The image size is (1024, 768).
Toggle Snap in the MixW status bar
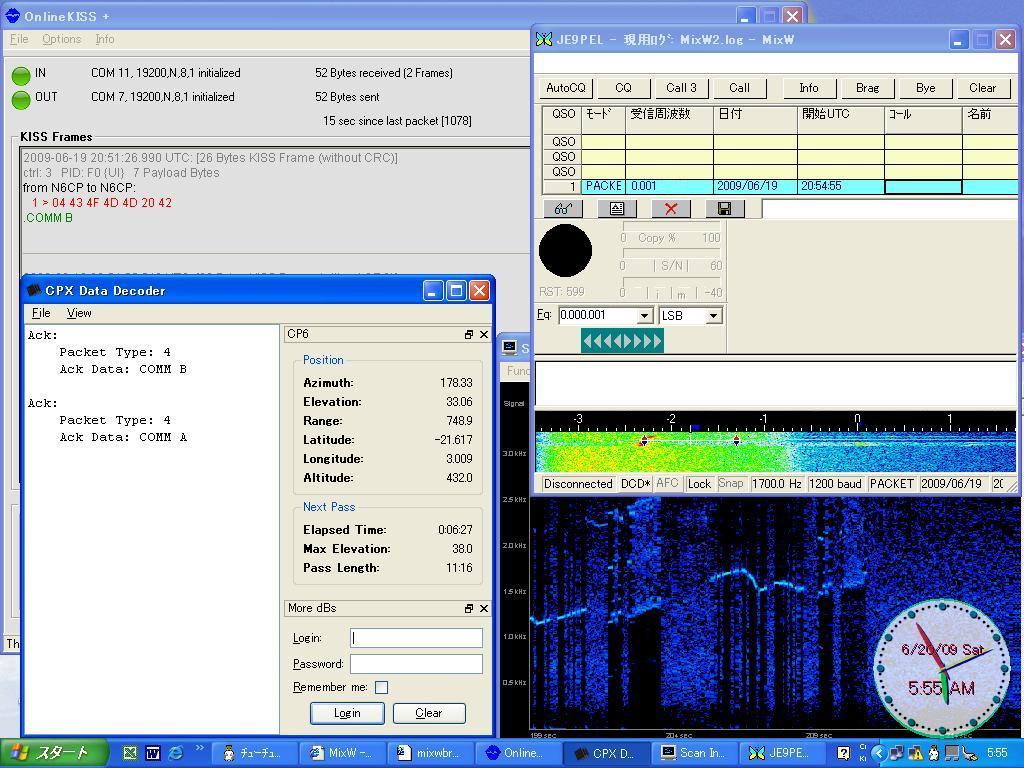coord(731,483)
